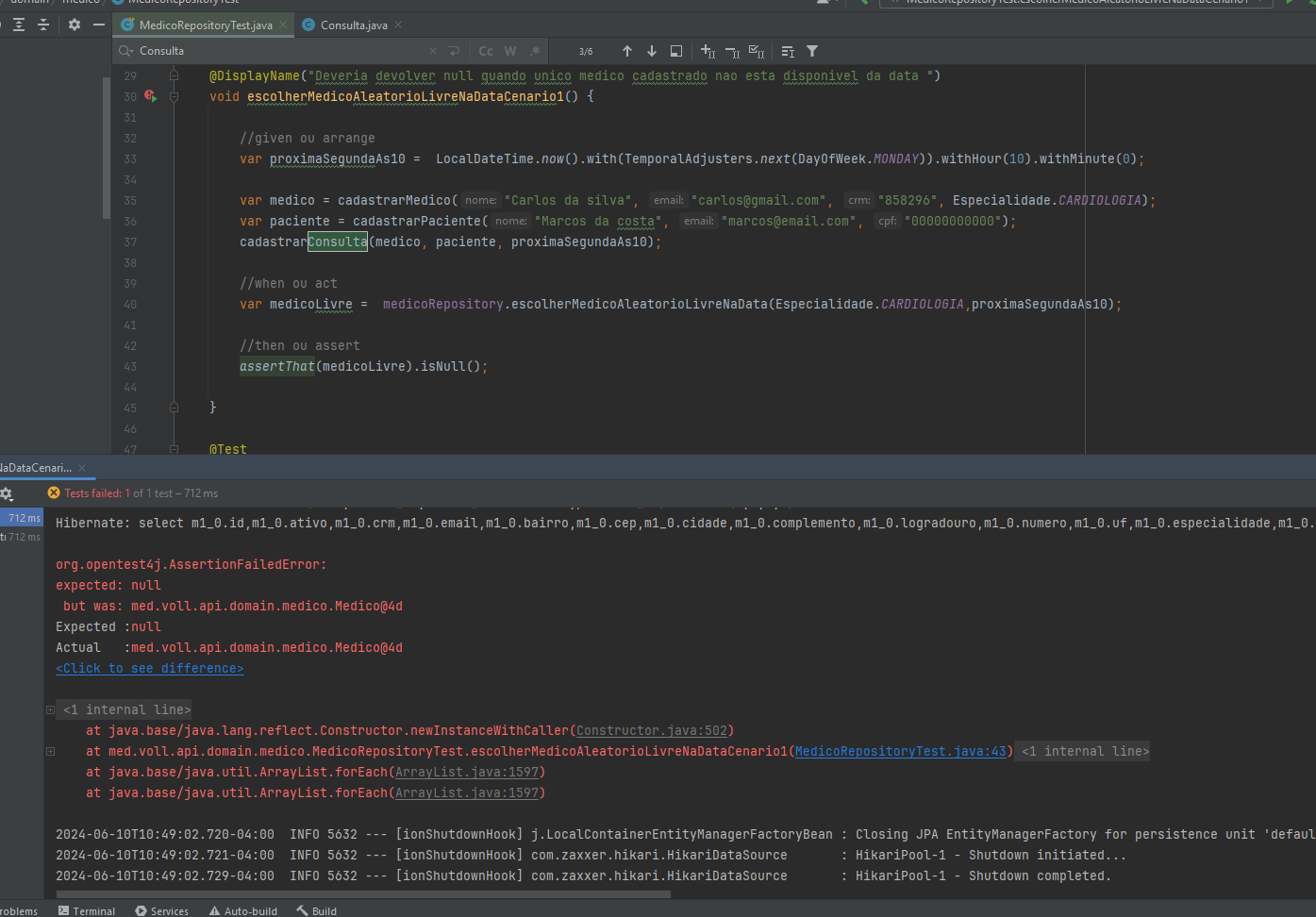
Task: Clear the Consulta search field
Action: click(433, 51)
